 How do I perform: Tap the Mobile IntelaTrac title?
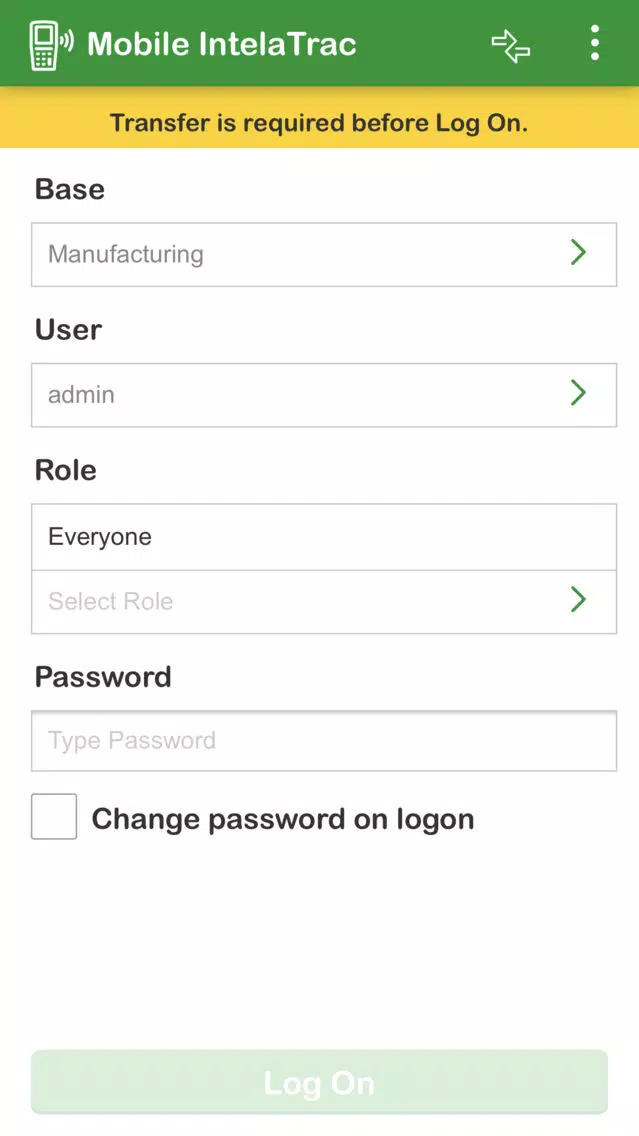(222, 44)
